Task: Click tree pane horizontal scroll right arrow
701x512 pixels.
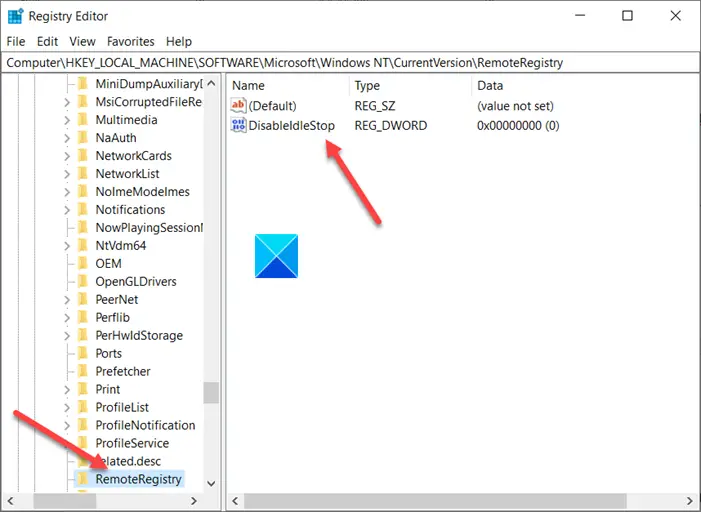Action: (x=194, y=501)
